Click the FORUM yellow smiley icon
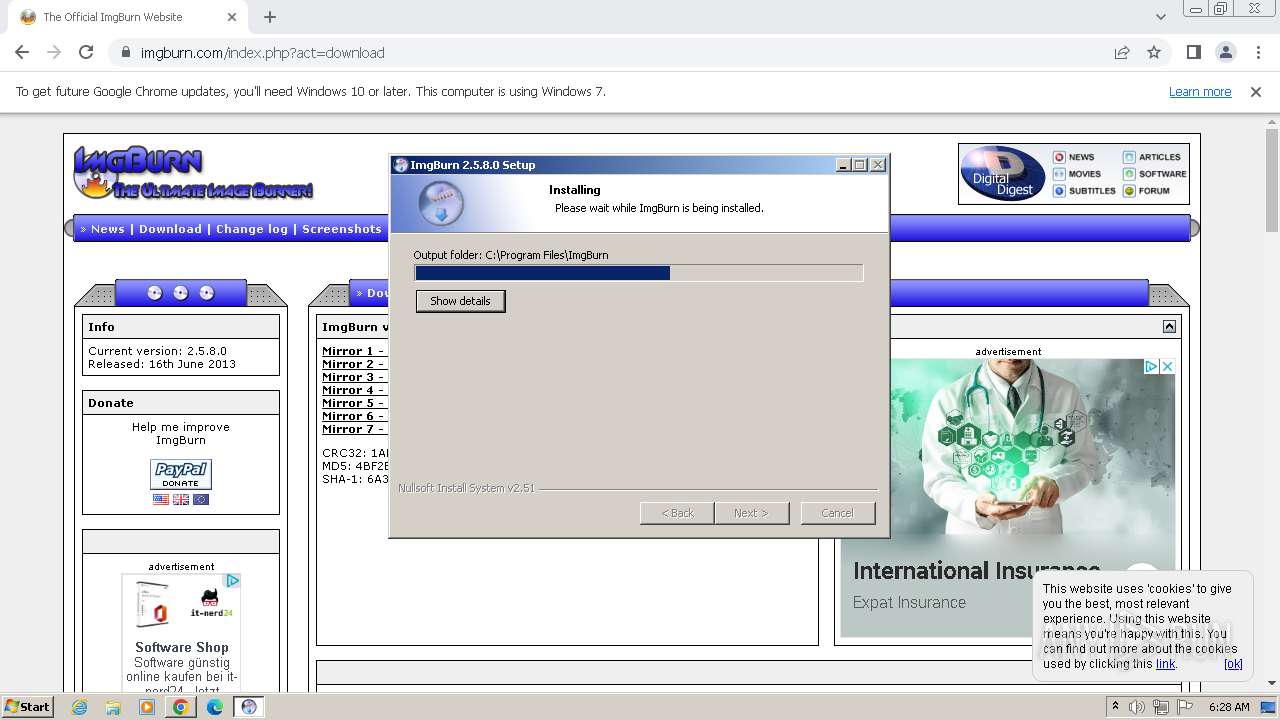Viewport: 1280px width, 720px height. (x=1129, y=191)
